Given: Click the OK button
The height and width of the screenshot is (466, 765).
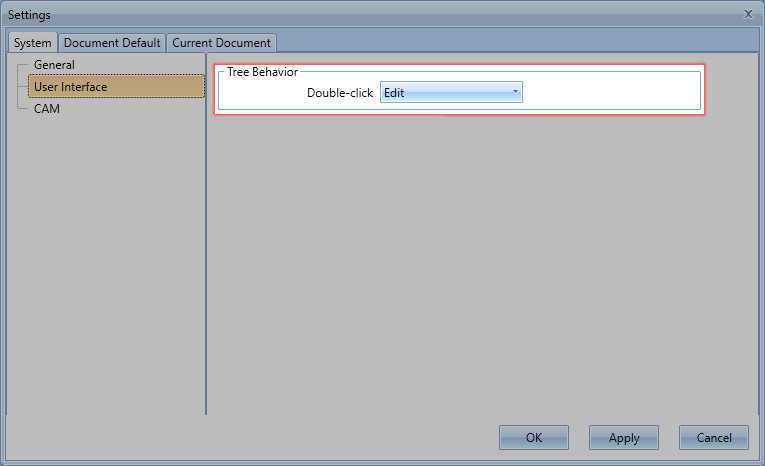Looking at the screenshot, I should 534,437.
